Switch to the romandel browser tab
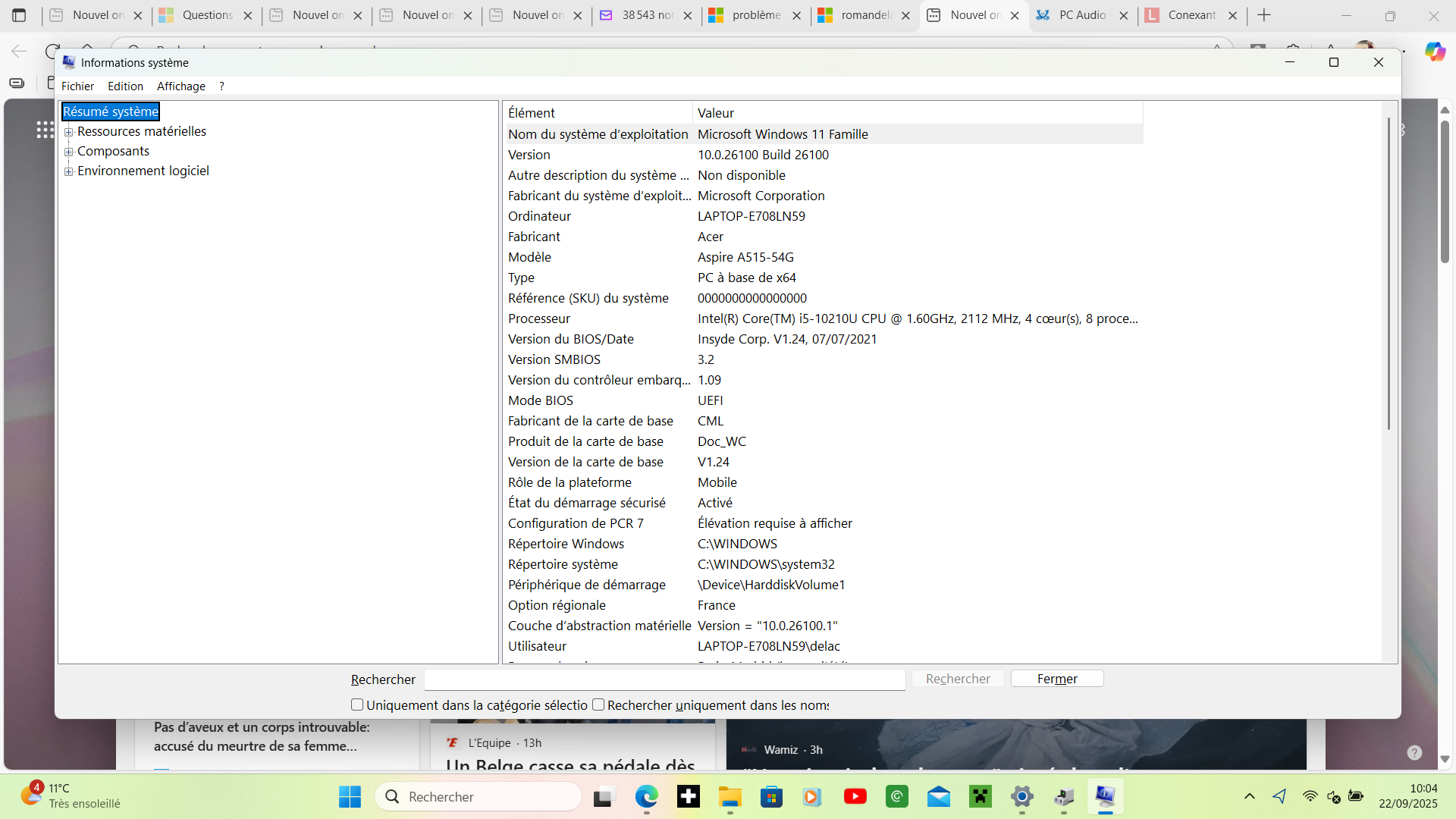The height and width of the screenshot is (819, 1456). [x=866, y=15]
